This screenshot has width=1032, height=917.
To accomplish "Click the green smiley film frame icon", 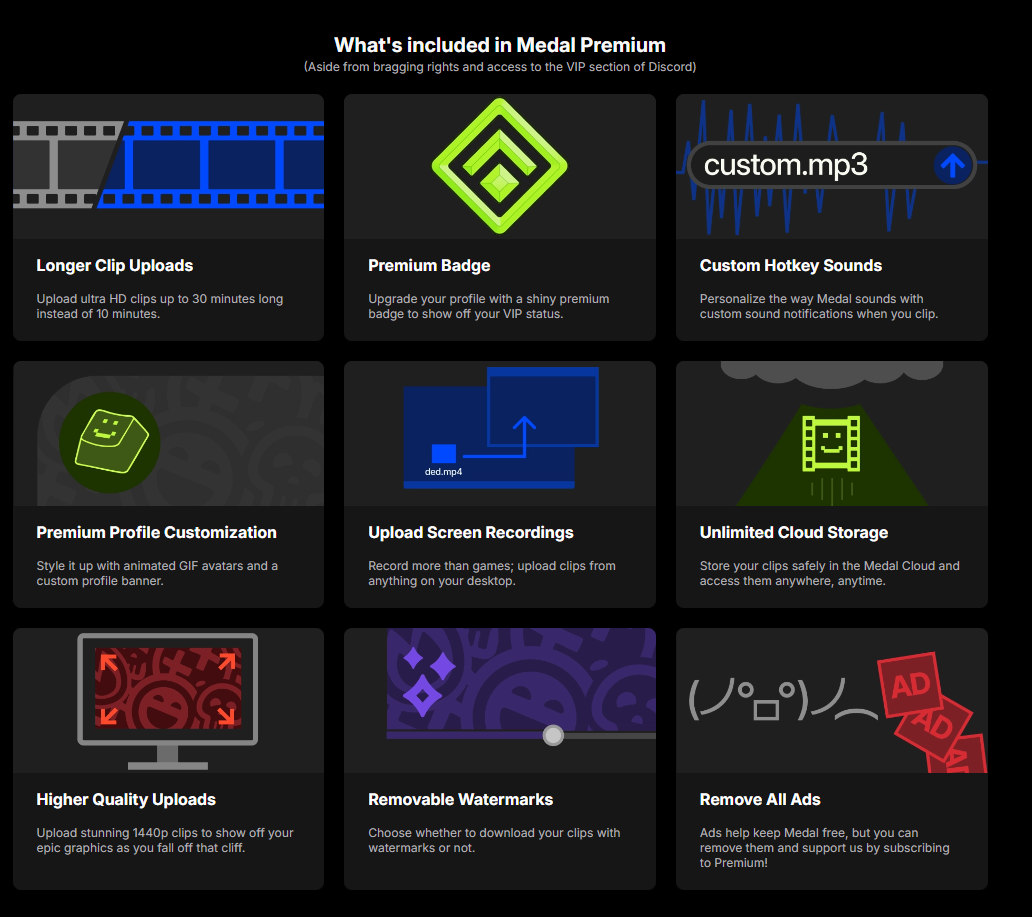I will (x=831, y=444).
